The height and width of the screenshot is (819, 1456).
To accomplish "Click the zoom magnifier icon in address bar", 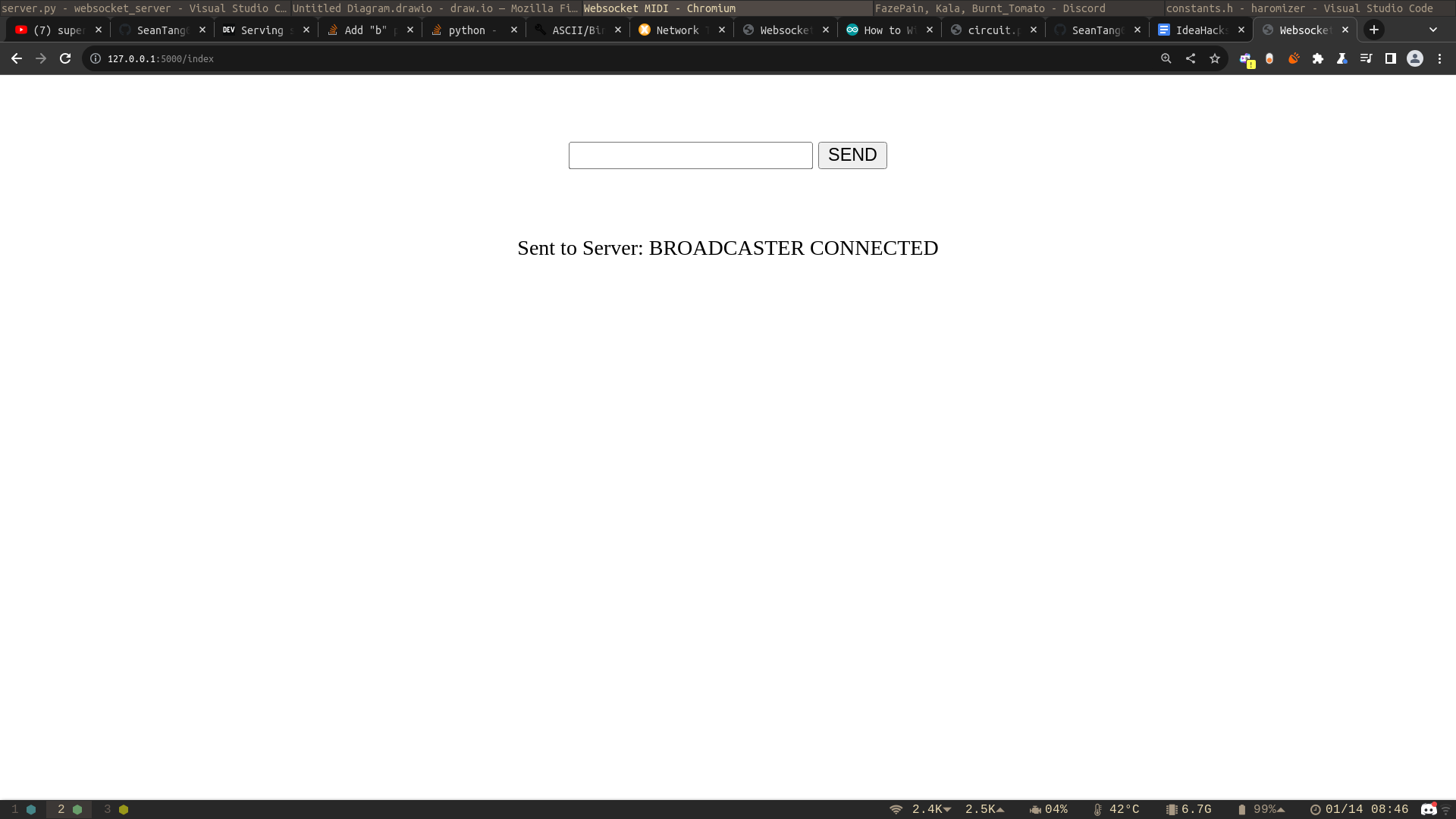I will pos(1166,58).
